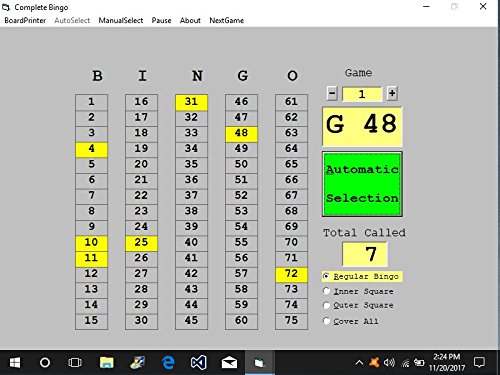Open the taskbar clock showing 2:24 PM
Viewport: 500px width, 375px height.
pyautogui.click(x=447, y=363)
